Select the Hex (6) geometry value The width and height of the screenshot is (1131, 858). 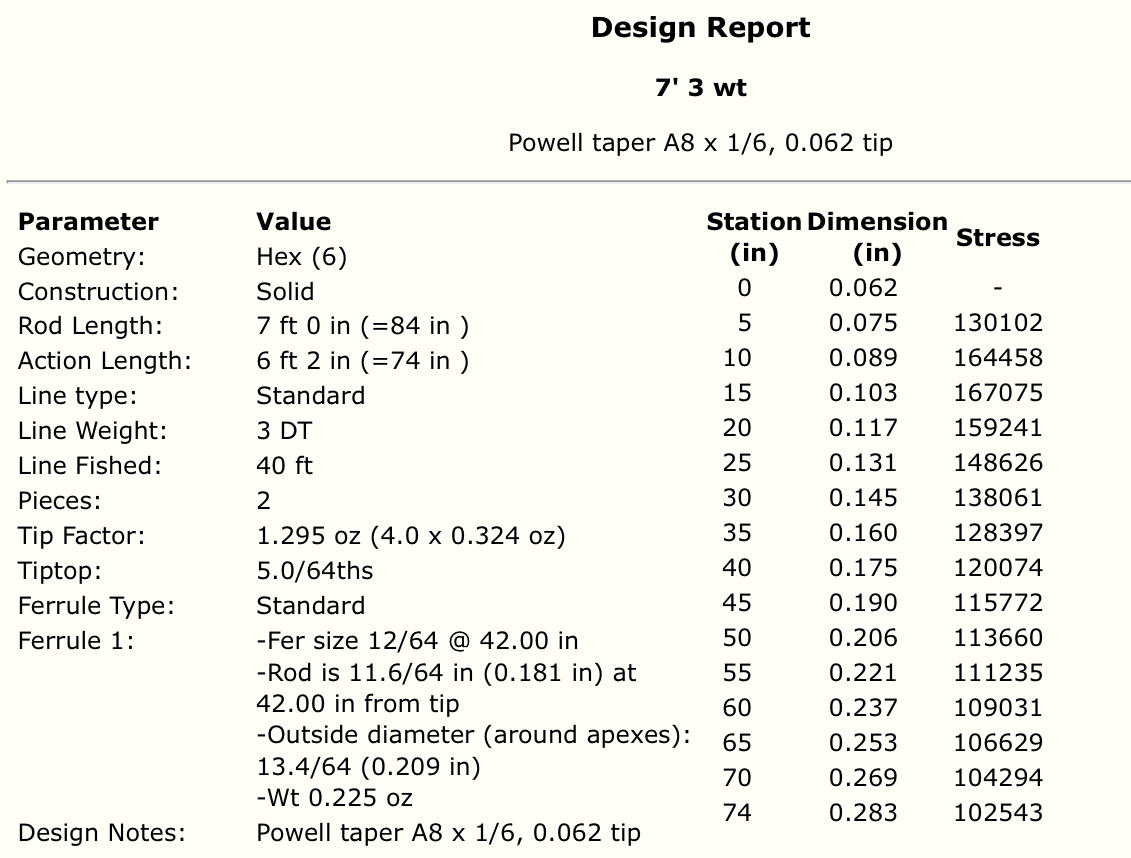pyautogui.click(x=302, y=257)
